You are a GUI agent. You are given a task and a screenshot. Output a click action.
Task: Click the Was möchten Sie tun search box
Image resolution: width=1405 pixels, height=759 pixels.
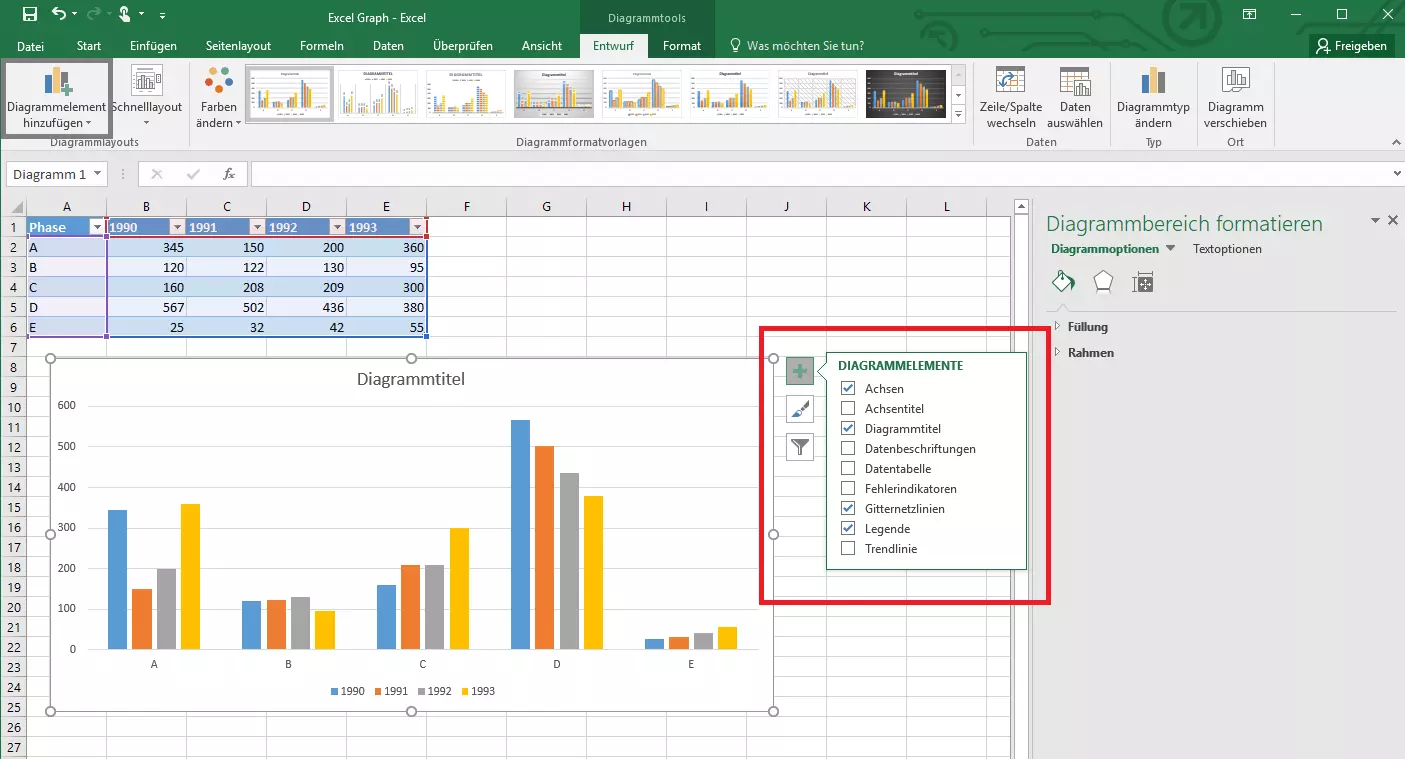(797, 46)
